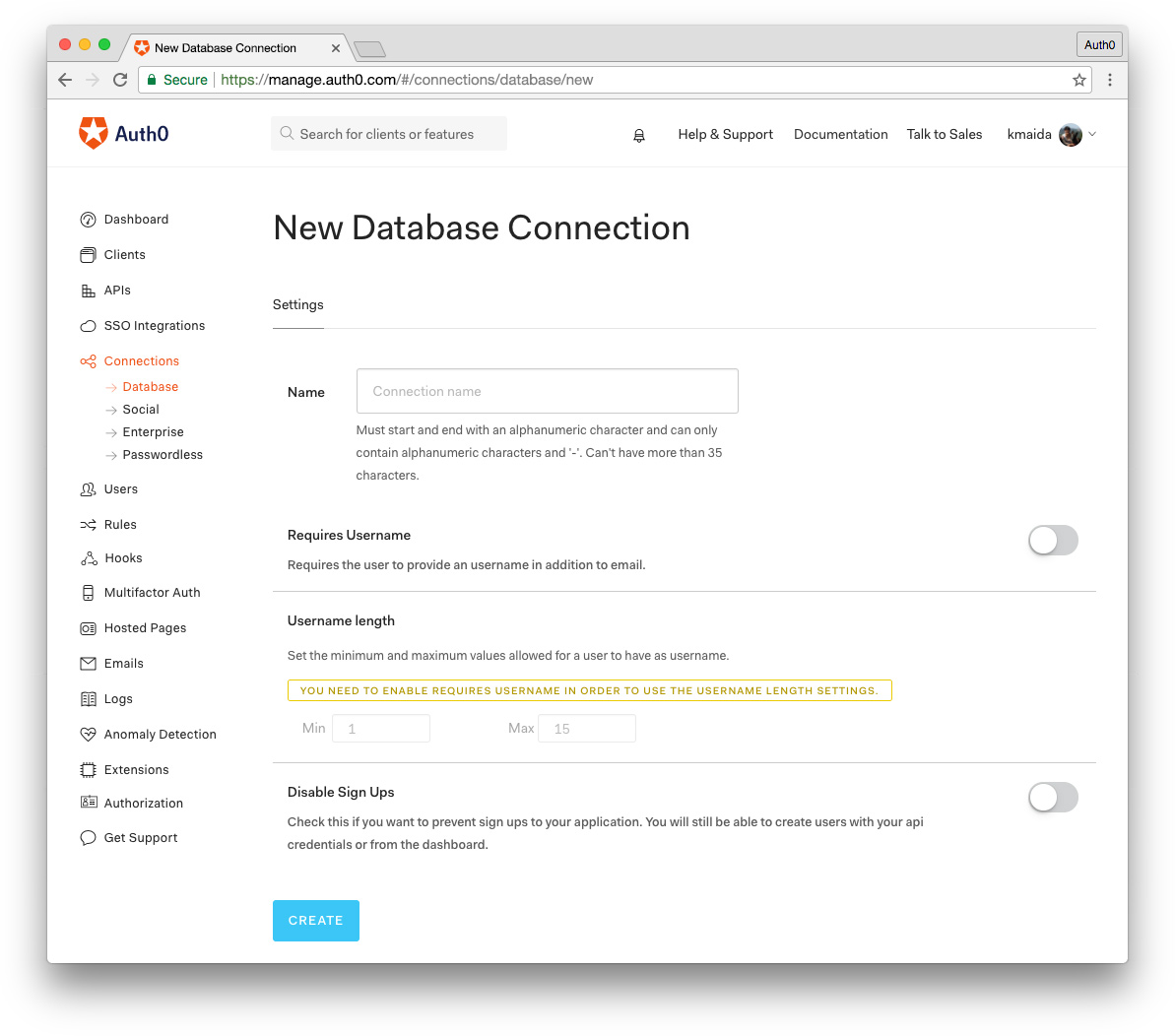Click the Hosted Pages icon

click(x=88, y=627)
